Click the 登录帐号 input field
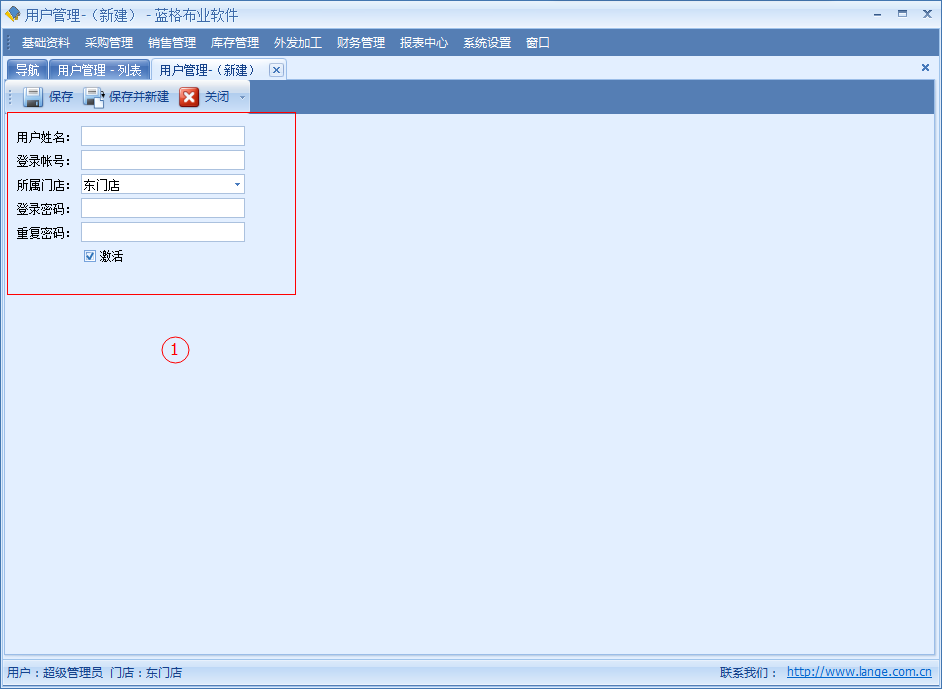942x689 pixels. (163, 161)
